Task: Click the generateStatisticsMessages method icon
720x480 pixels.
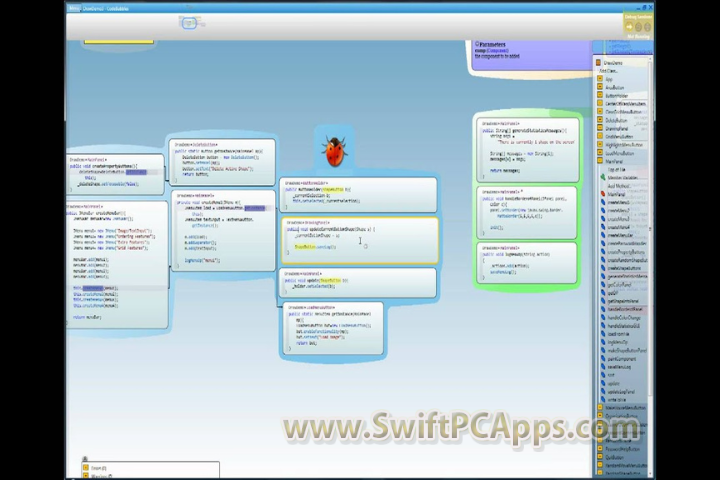Action: [x=603, y=276]
